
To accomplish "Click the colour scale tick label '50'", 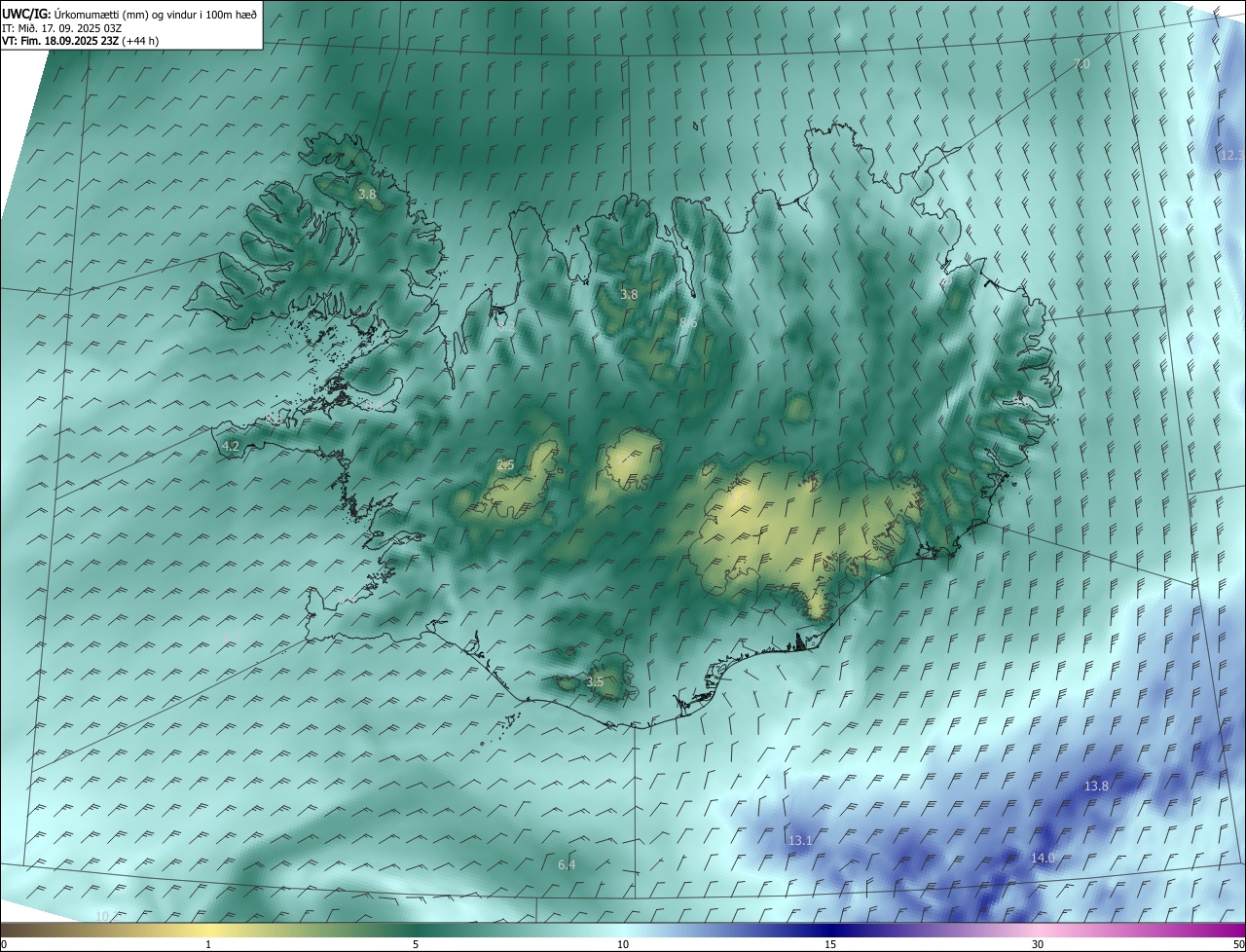I will [1238, 944].
